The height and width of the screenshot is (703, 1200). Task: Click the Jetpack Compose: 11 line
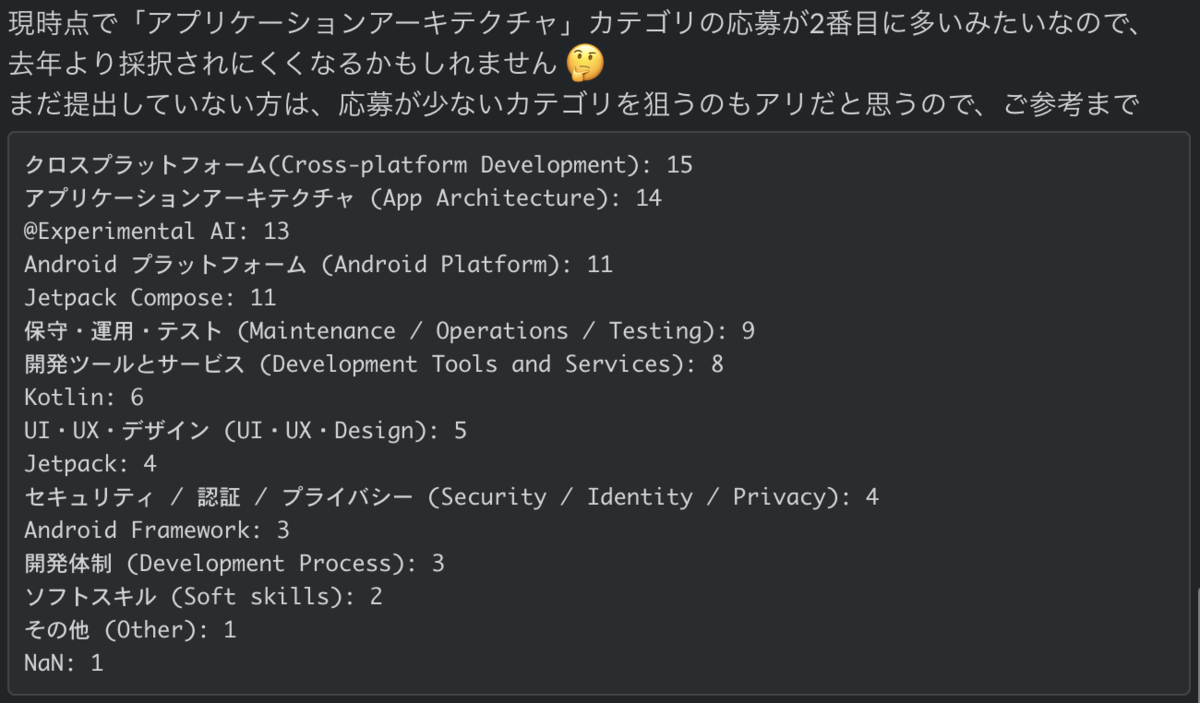150,298
